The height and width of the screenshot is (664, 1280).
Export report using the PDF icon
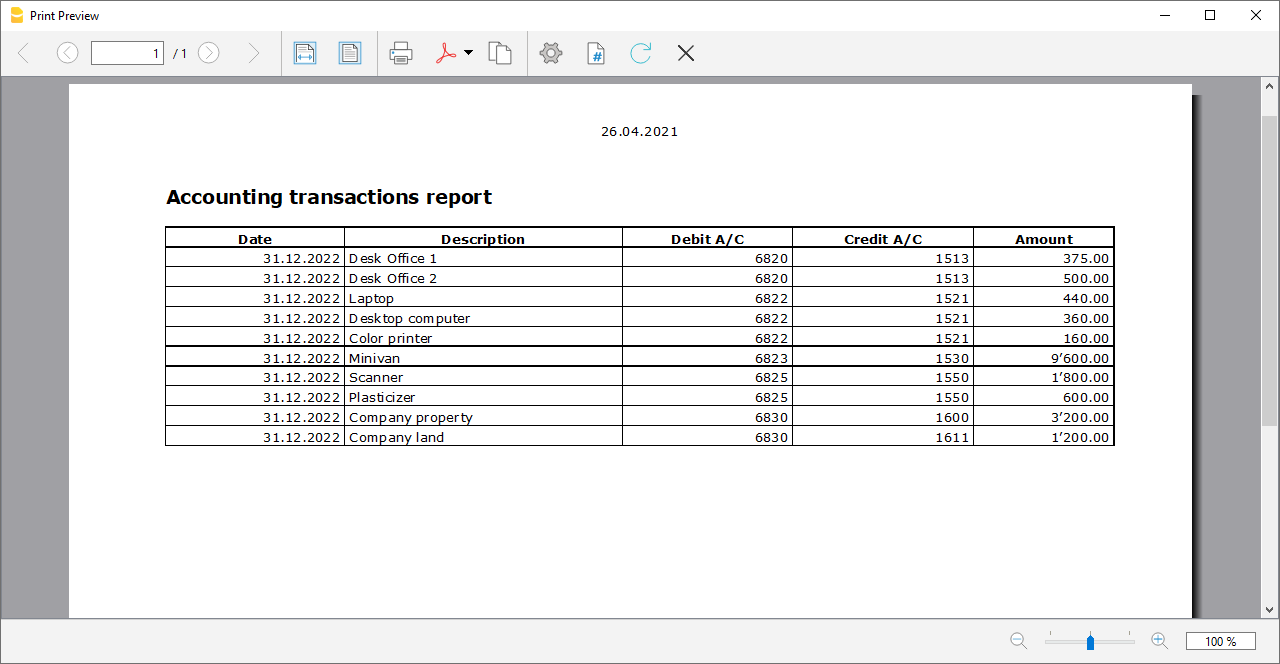pyautogui.click(x=446, y=53)
